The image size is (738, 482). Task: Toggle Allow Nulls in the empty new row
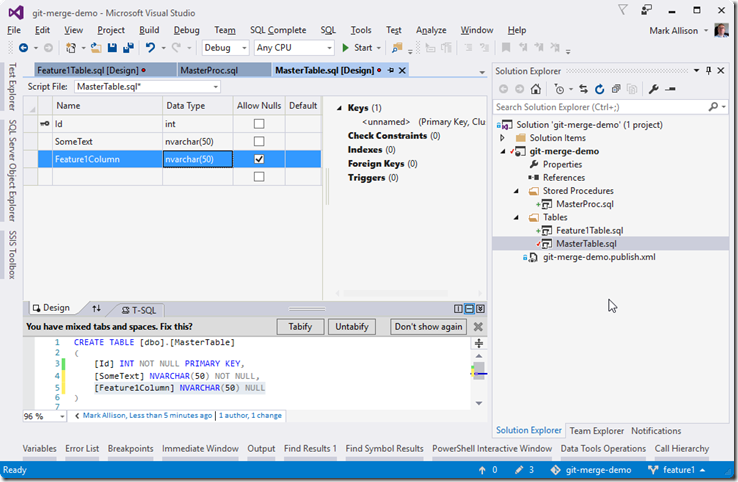pos(259,177)
